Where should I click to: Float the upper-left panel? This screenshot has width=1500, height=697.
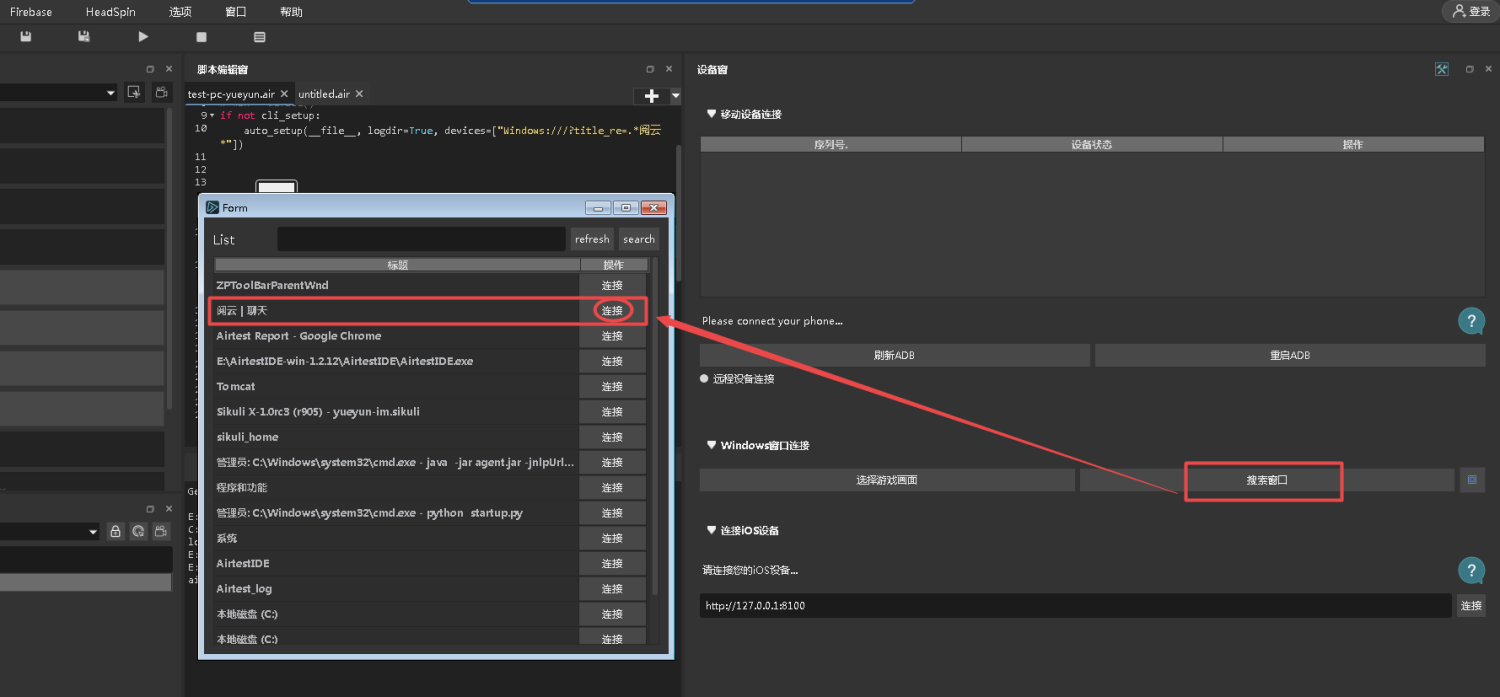tap(150, 69)
